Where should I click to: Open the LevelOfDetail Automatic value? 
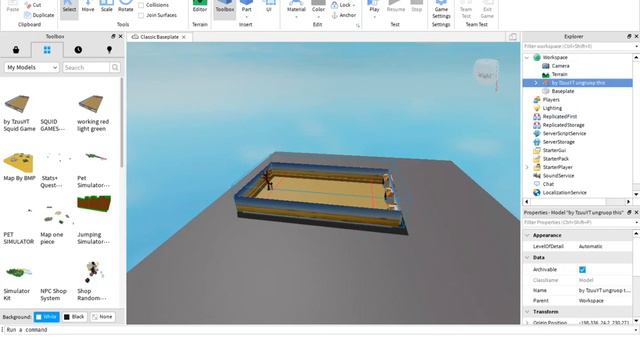tap(605, 247)
